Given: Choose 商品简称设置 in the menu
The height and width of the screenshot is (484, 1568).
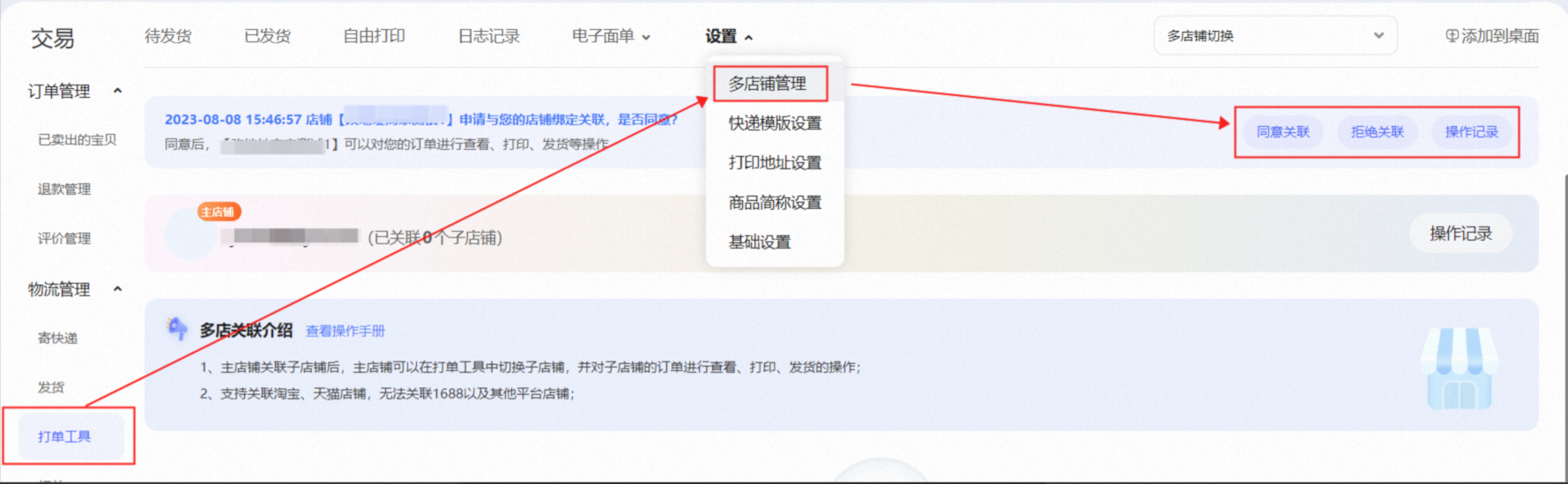Looking at the screenshot, I should coord(775,203).
